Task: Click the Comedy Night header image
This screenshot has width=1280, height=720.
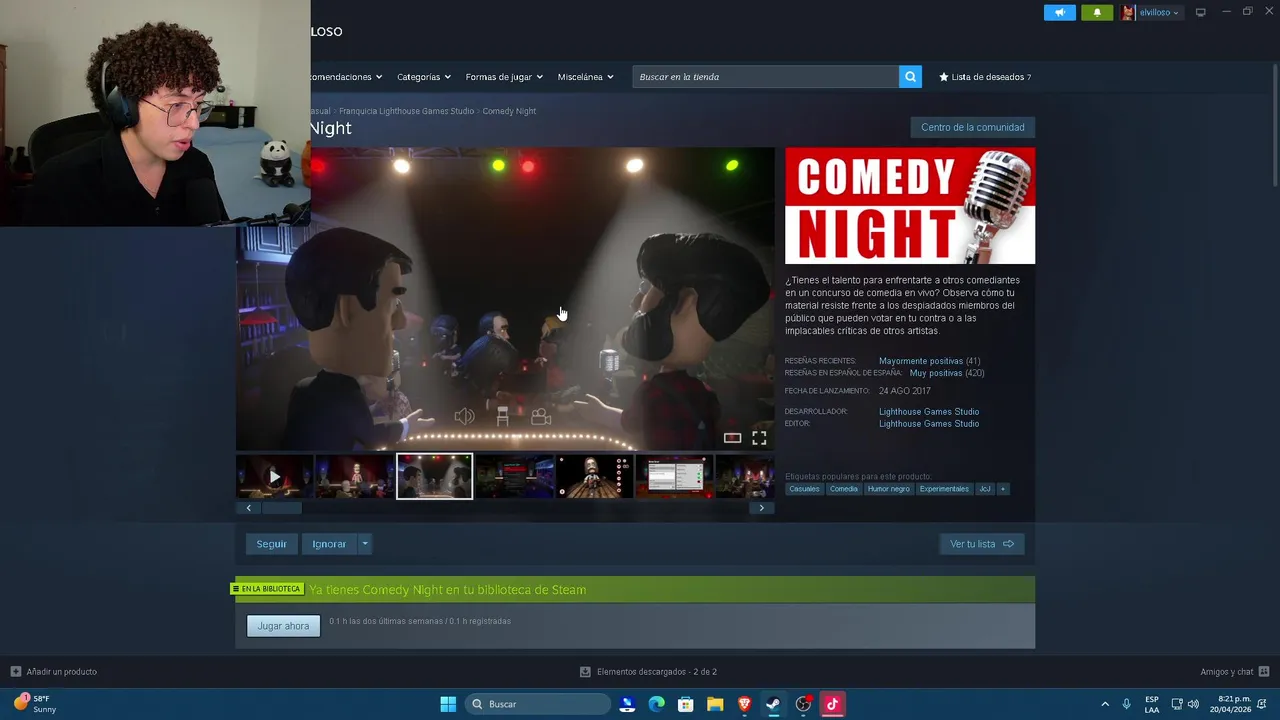Action: (x=910, y=206)
